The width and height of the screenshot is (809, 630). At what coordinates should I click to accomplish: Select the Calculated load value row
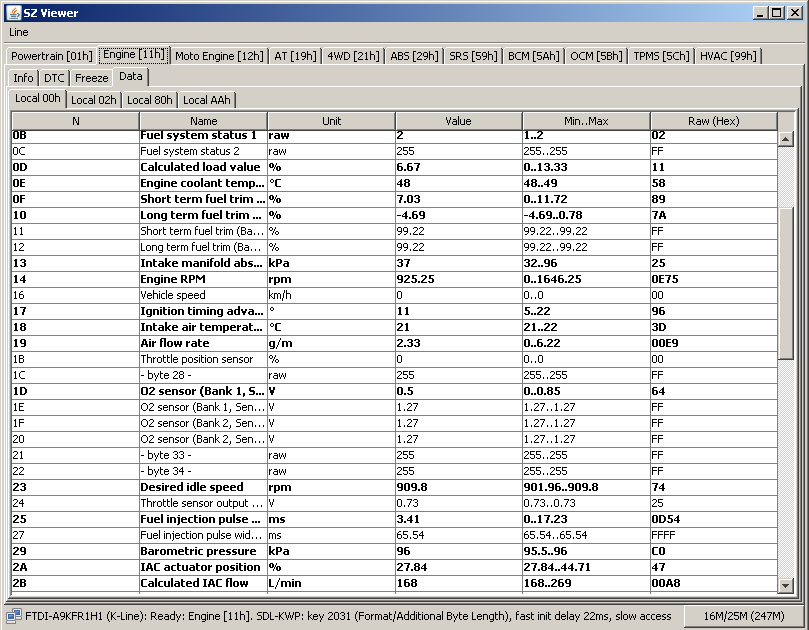(x=394, y=167)
